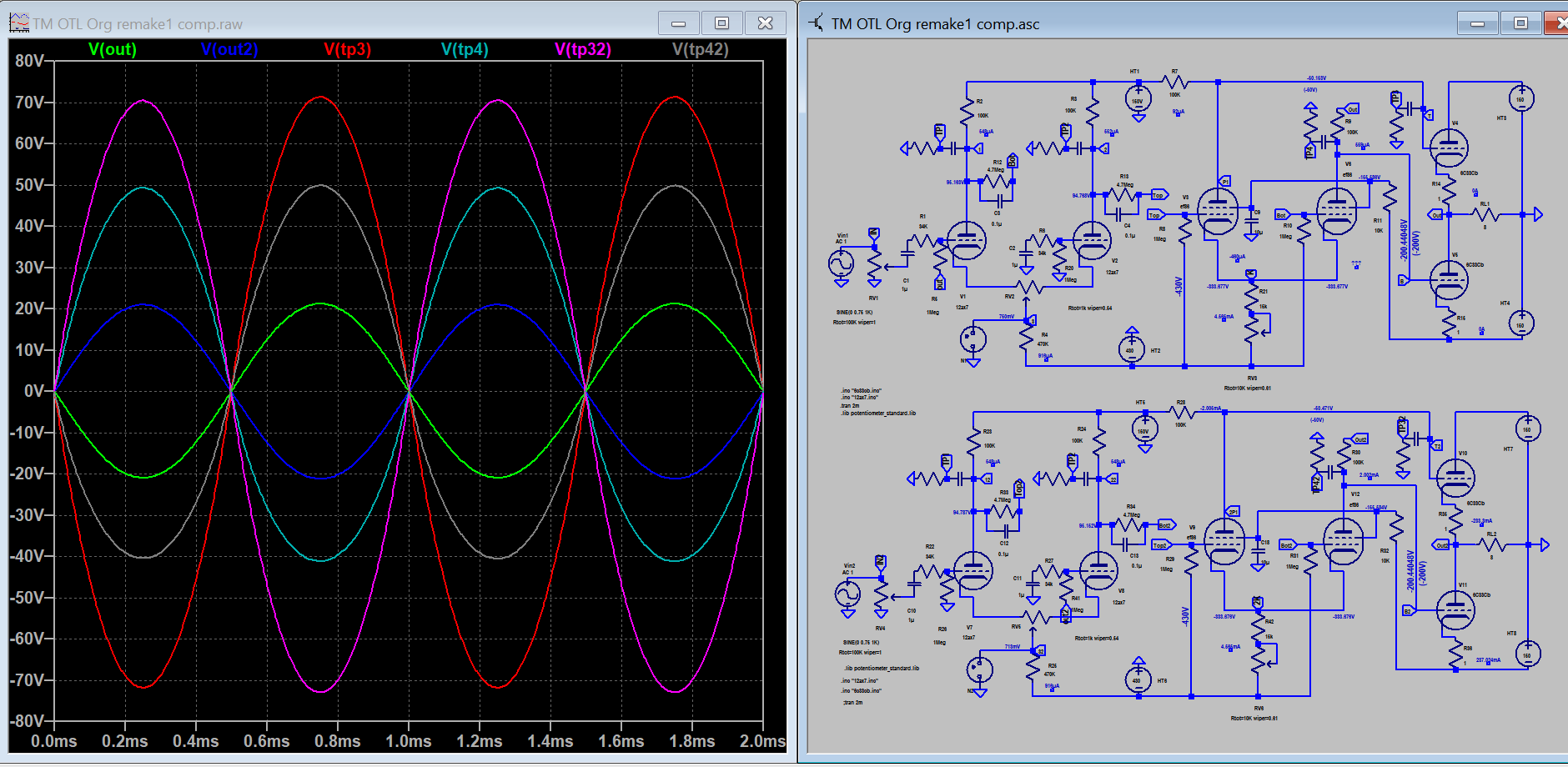
Task: Select the V7 12ax7 triode symbol
Action: click(x=973, y=571)
